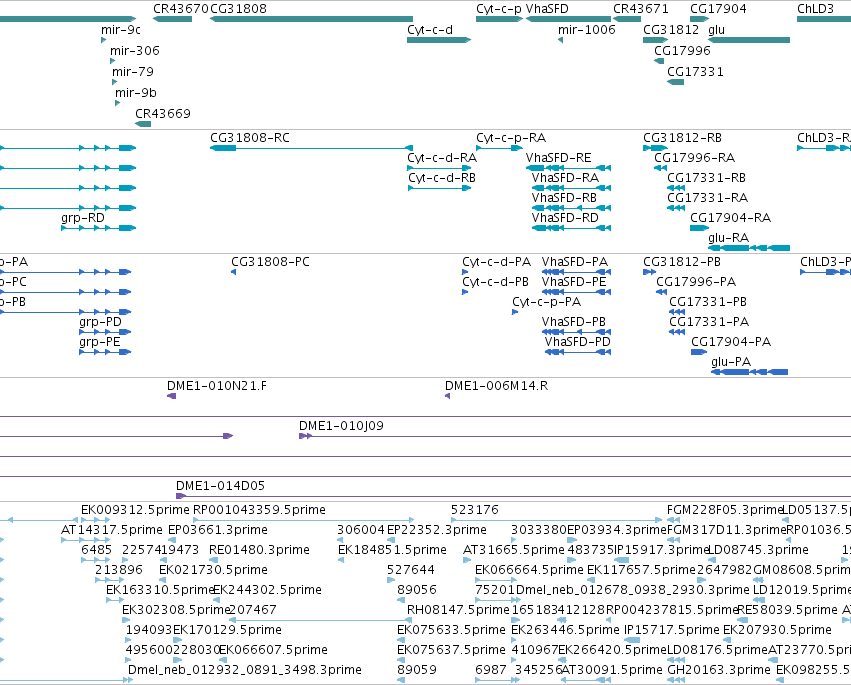Open the VhaSFD-RD transcript label
Image resolution: width=851 pixels, height=685 pixels.
point(566,218)
